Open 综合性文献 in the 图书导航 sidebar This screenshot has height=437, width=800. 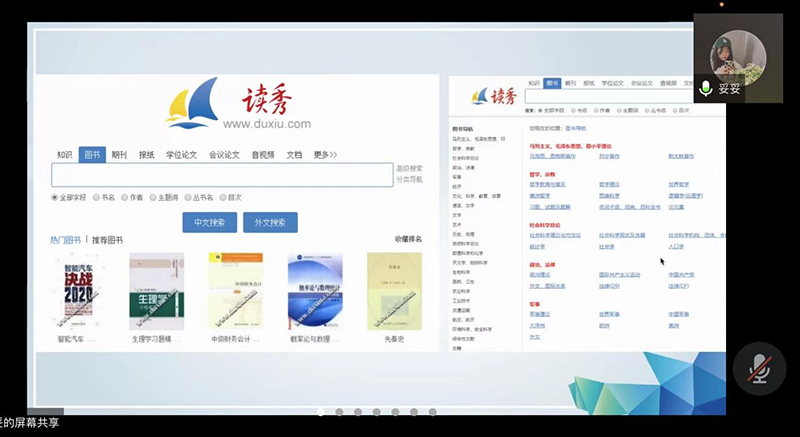(463, 339)
